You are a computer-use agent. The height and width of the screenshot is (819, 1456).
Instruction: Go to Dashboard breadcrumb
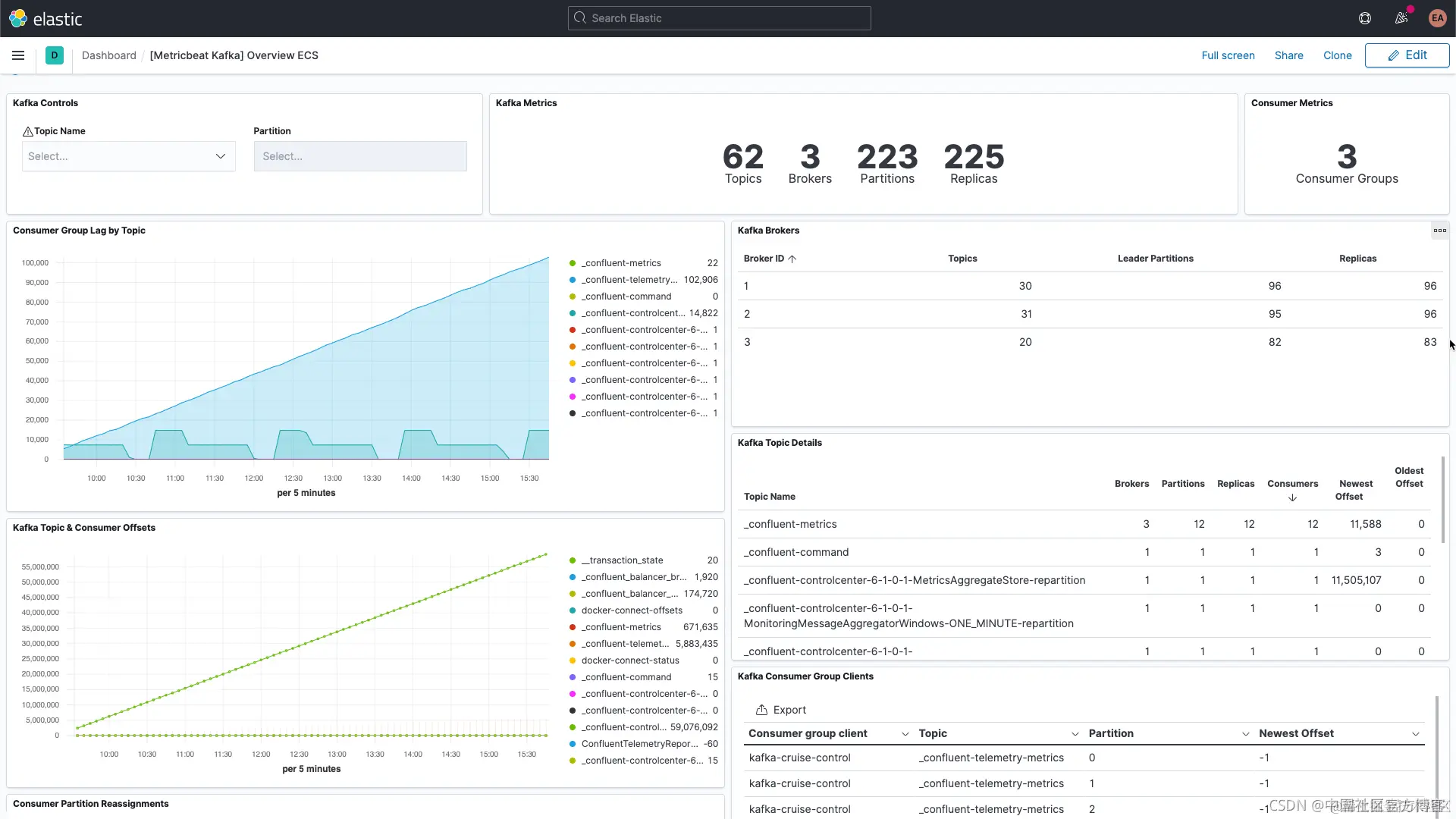[109, 55]
